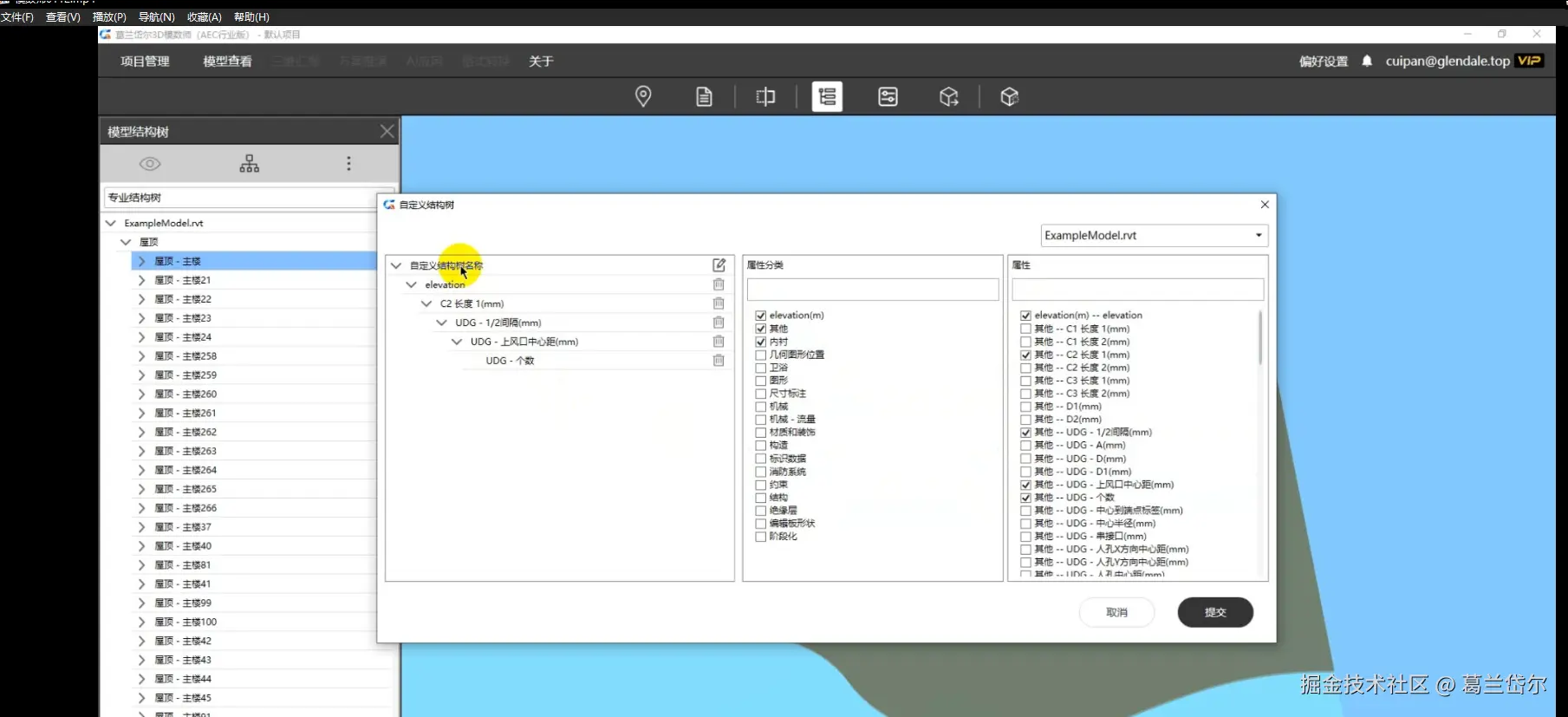Collapse ExampleModel.rvt node in structure tree

pyautogui.click(x=111, y=223)
